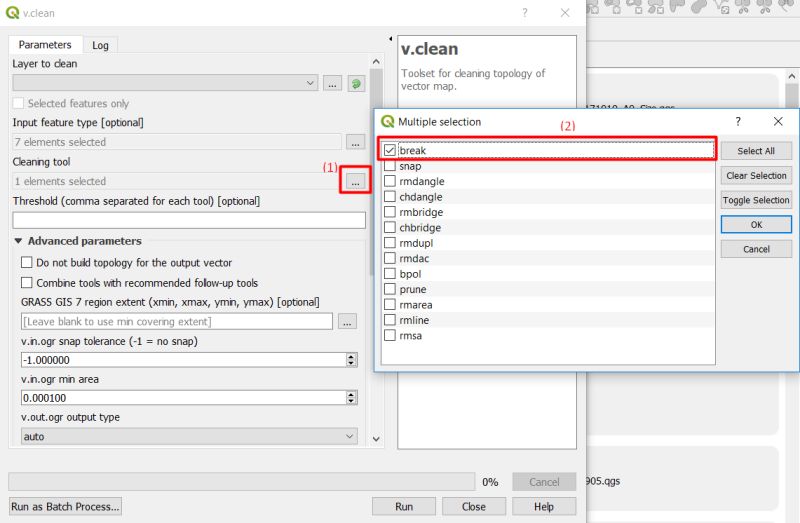Open Cleaning tool selection ellipsis button
Screen dimensions: 800x523
[355, 181]
